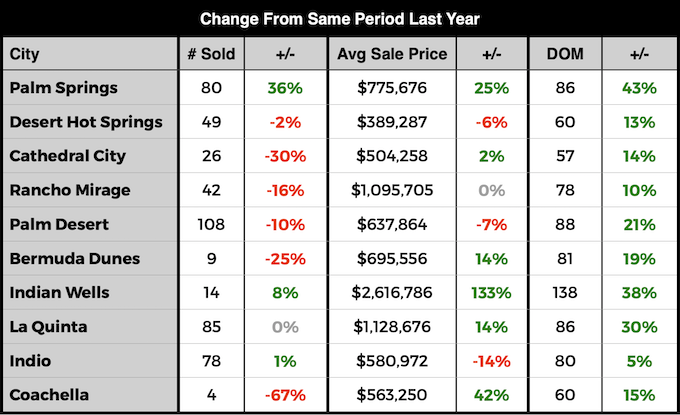Click the Rancho Mirage price $1,095,705
The image size is (680, 415).
[x=392, y=190]
